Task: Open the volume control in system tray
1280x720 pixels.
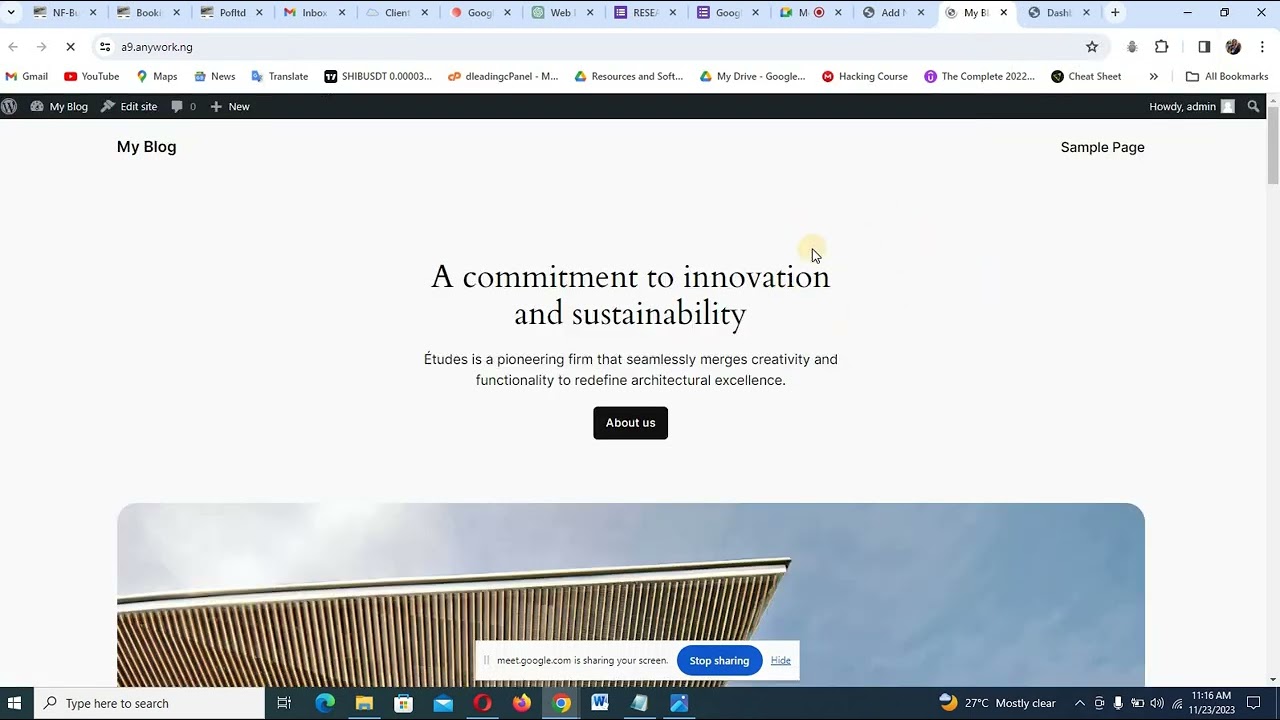Action: tap(1157, 703)
